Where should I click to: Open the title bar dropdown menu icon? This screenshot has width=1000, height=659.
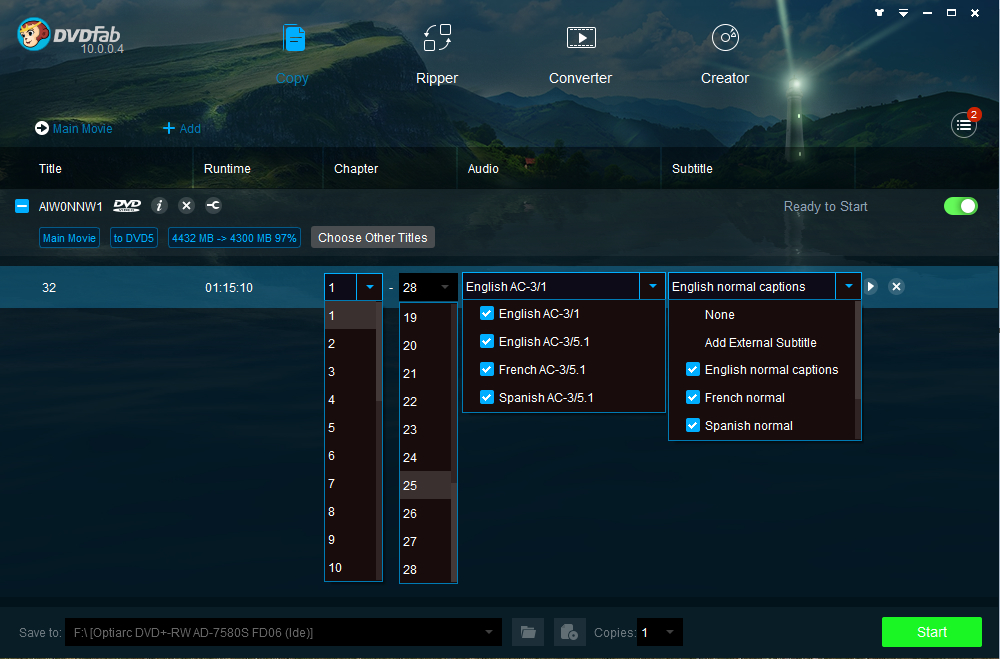903,12
